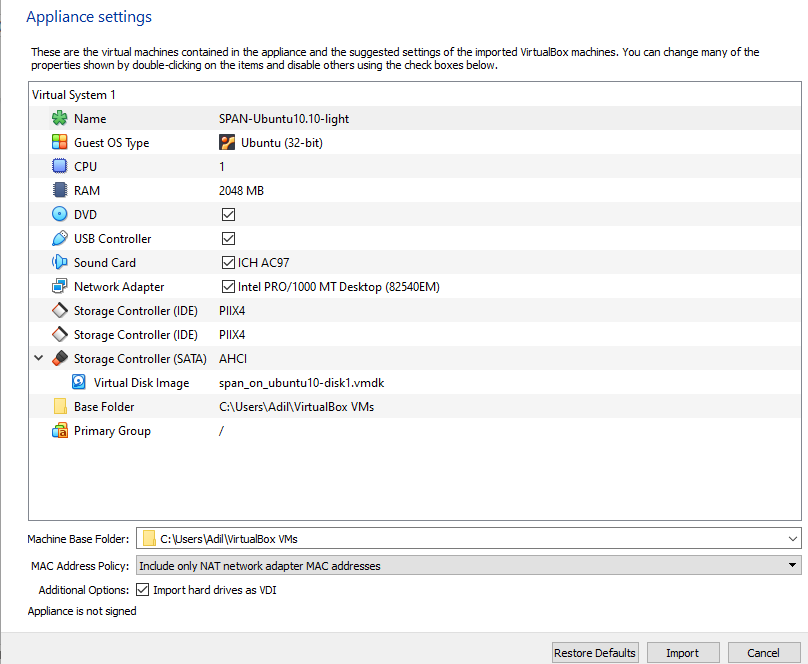
Task: Click the Virtual Disk Image row label
Action: (x=142, y=383)
